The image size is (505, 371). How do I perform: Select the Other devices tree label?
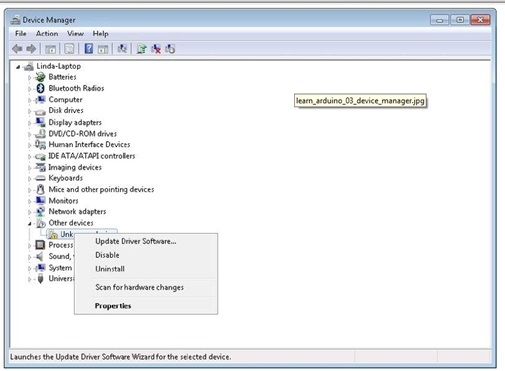[71, 223]
